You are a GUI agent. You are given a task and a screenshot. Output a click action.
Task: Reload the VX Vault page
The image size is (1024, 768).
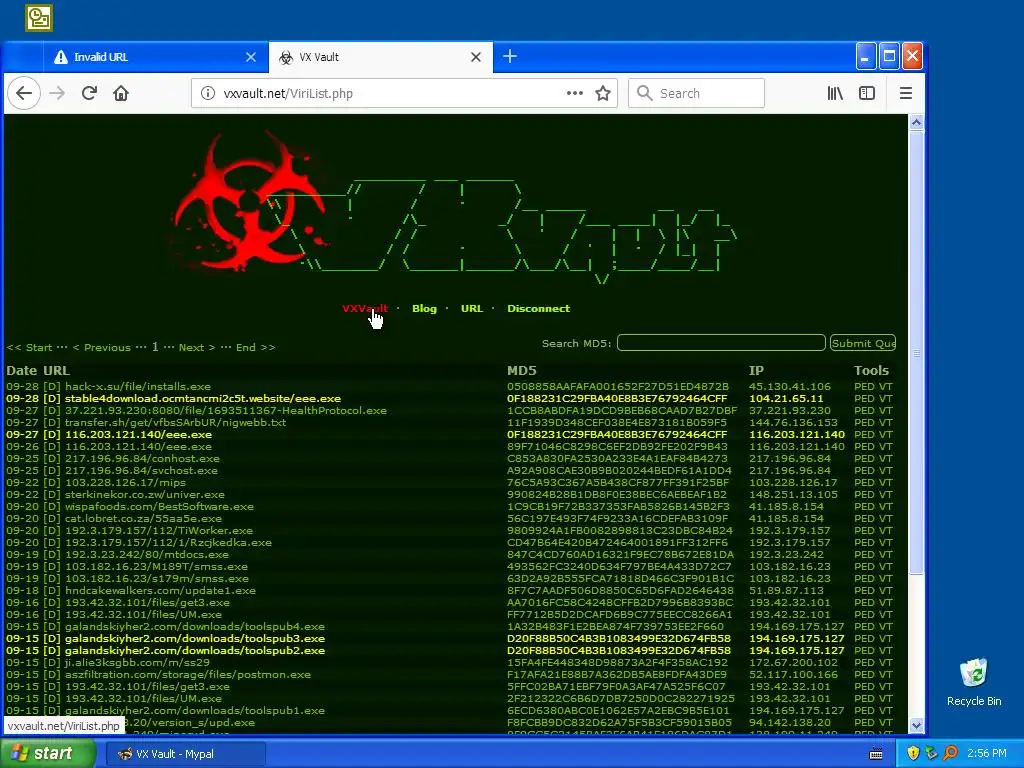[x=89, y=93]
